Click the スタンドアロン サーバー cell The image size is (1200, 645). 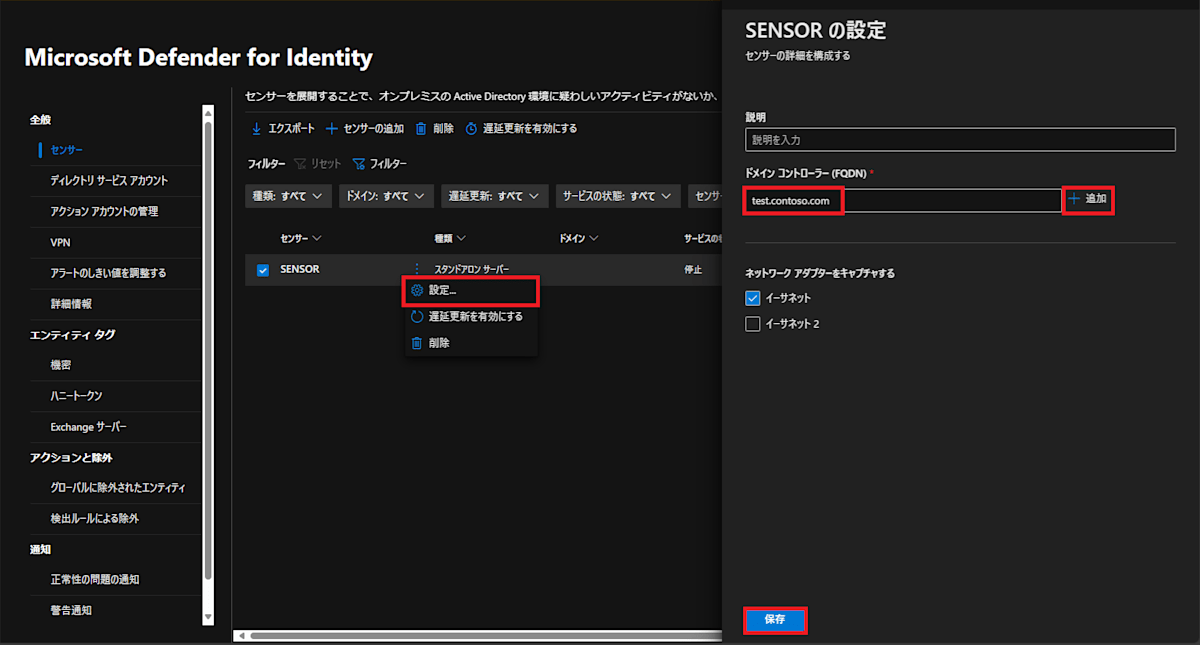point(472,270)
